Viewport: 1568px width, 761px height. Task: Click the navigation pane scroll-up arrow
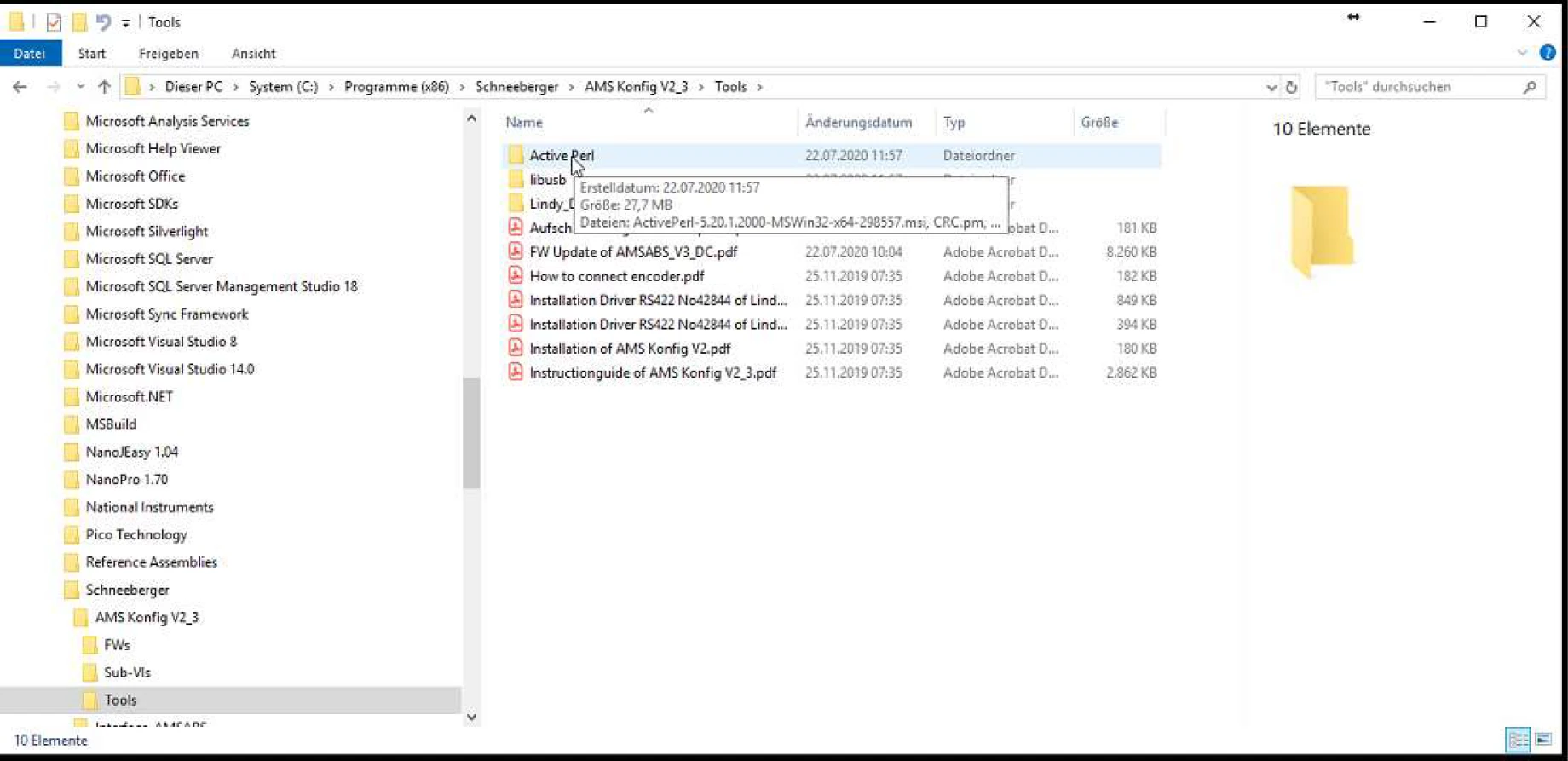(471, 119)
